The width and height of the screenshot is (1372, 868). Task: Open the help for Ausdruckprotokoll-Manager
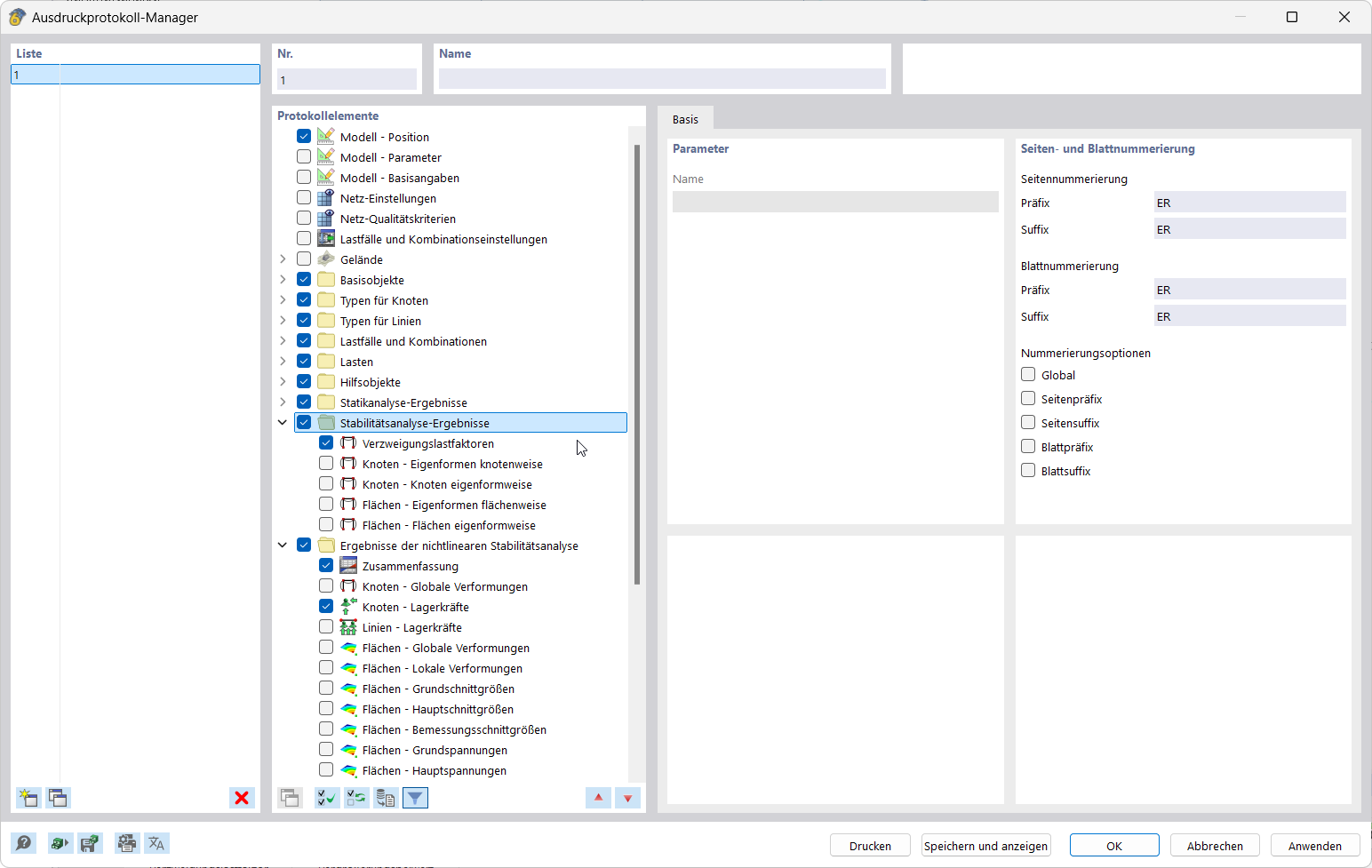24,843
